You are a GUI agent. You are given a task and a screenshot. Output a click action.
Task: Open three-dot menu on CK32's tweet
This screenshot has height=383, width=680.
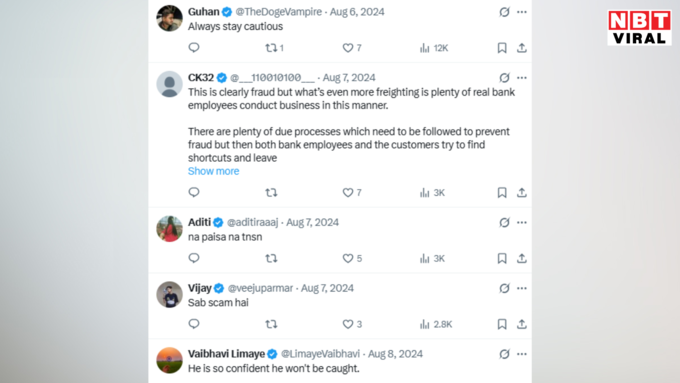pos(522,78)
